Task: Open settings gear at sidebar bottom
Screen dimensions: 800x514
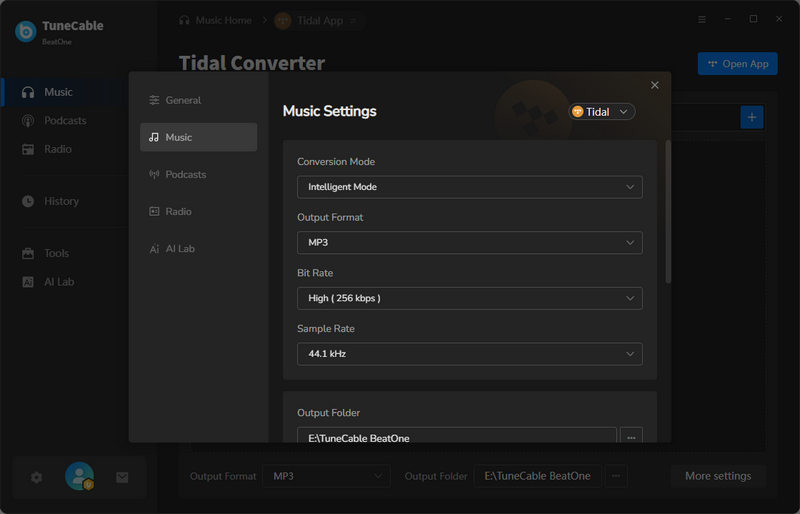Action: click(36, 478)
